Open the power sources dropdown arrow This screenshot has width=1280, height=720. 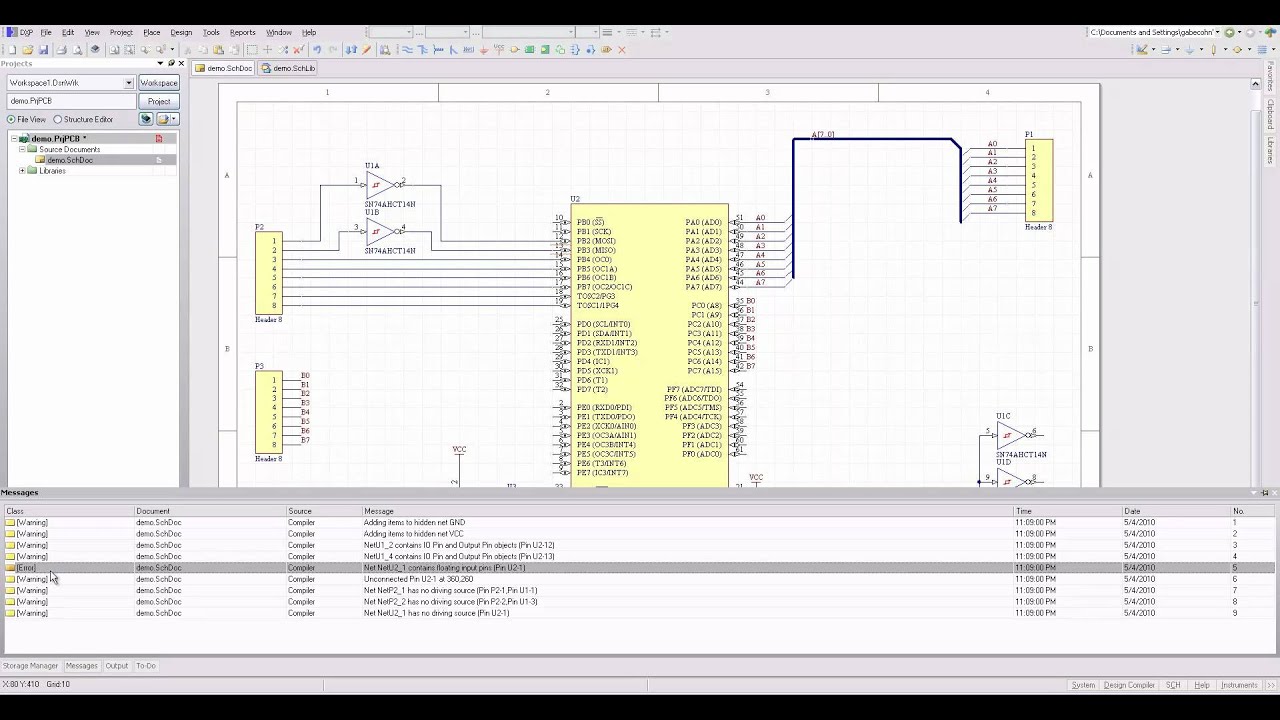pos(1201,49)
